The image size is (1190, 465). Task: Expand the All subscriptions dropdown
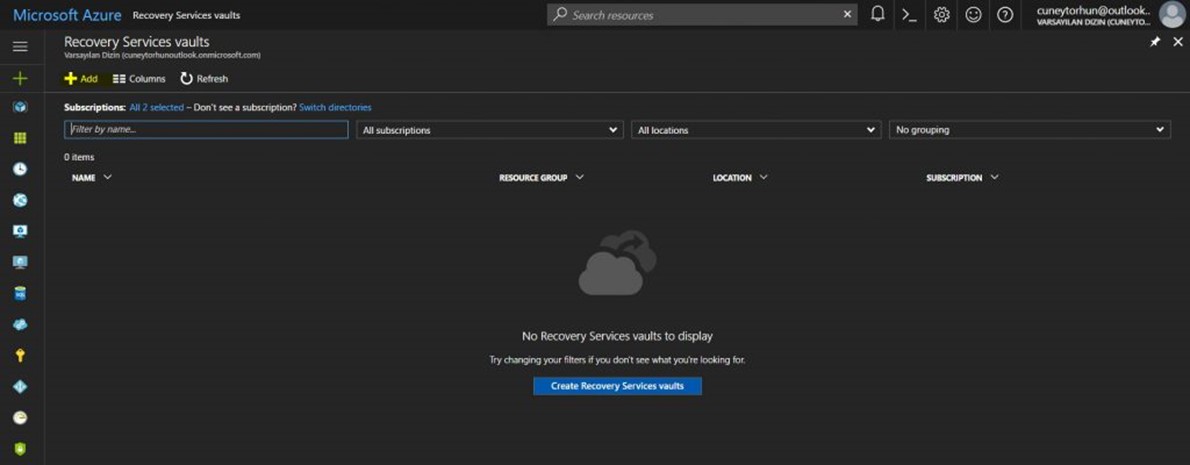click(490, 130)
